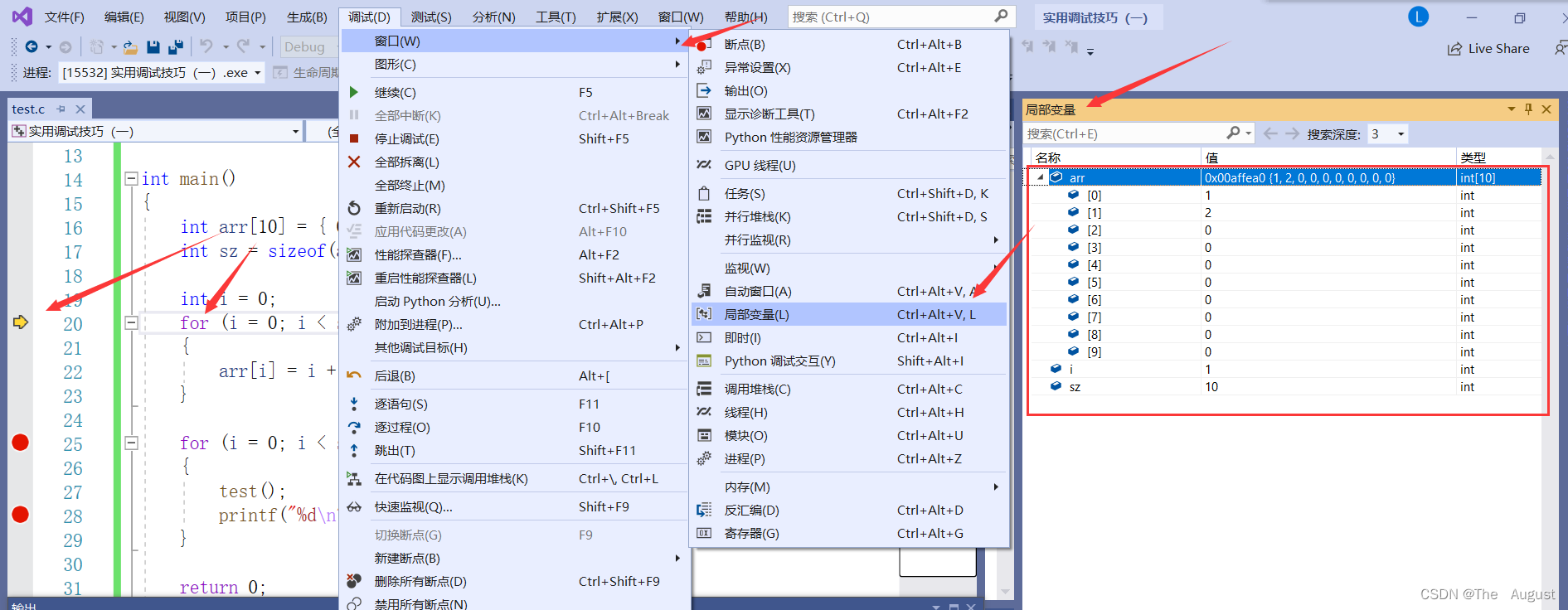Image resolution: width=1568 pixels, height=610 pixels.
Task: Select Step Into (F11) menu entry
Action: pyautogui.click(x=514, y=404)
